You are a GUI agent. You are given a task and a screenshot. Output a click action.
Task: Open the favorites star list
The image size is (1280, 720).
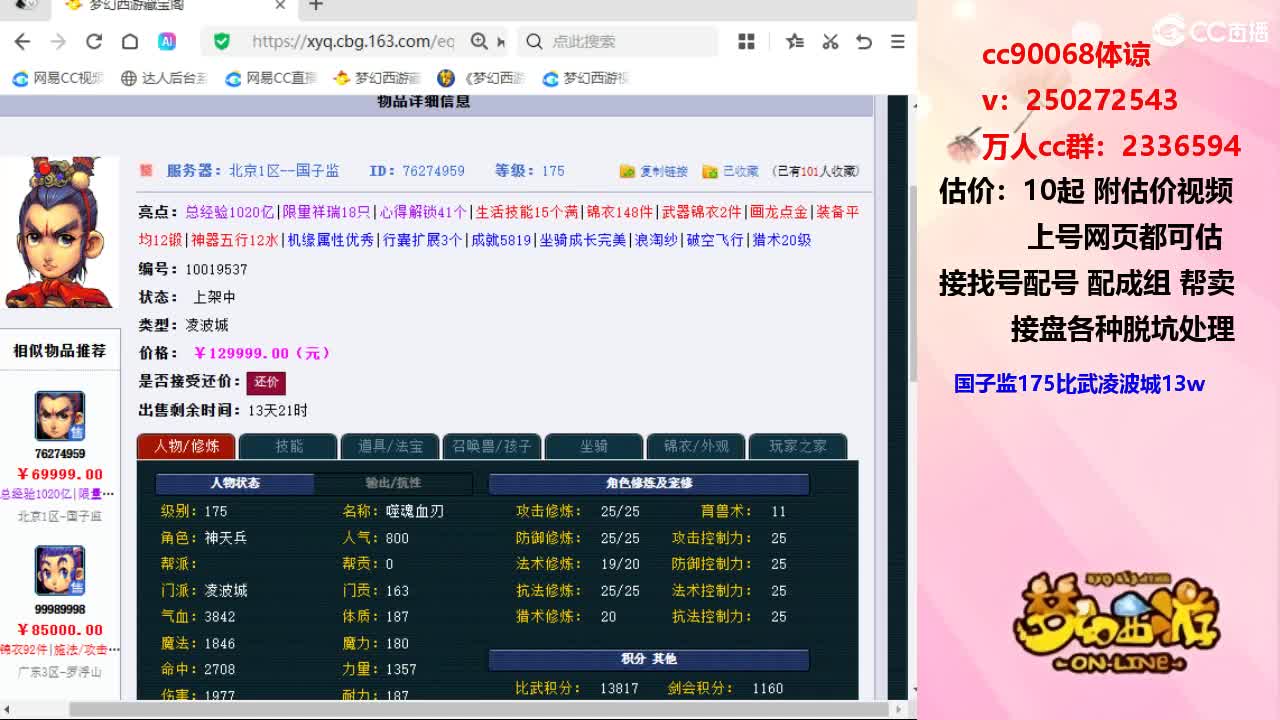pos(795,41)
